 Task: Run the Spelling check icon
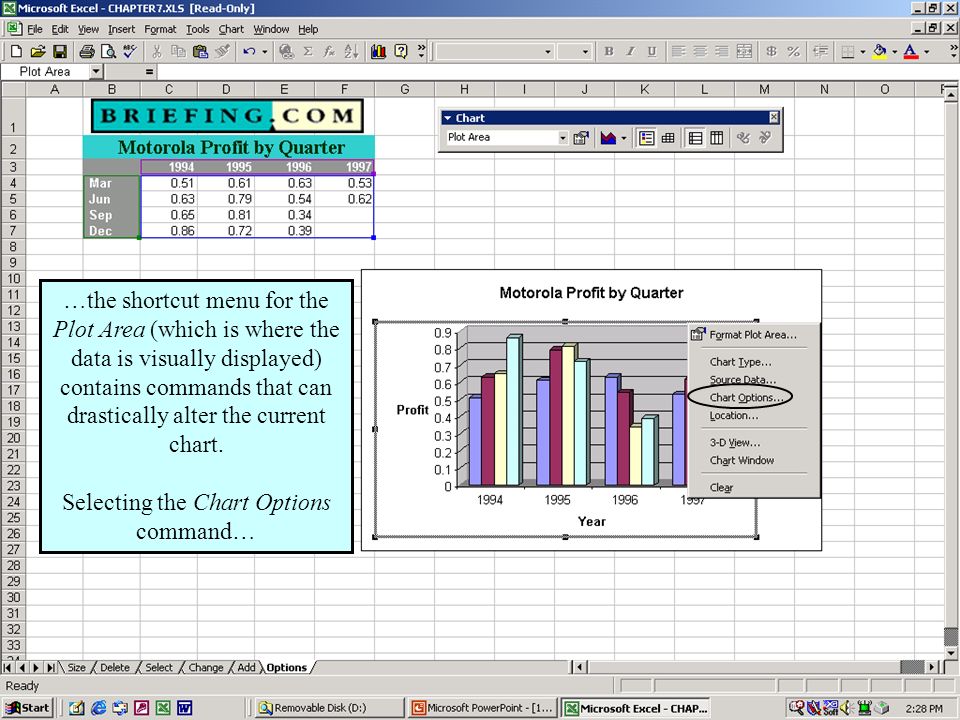point(130,51)
